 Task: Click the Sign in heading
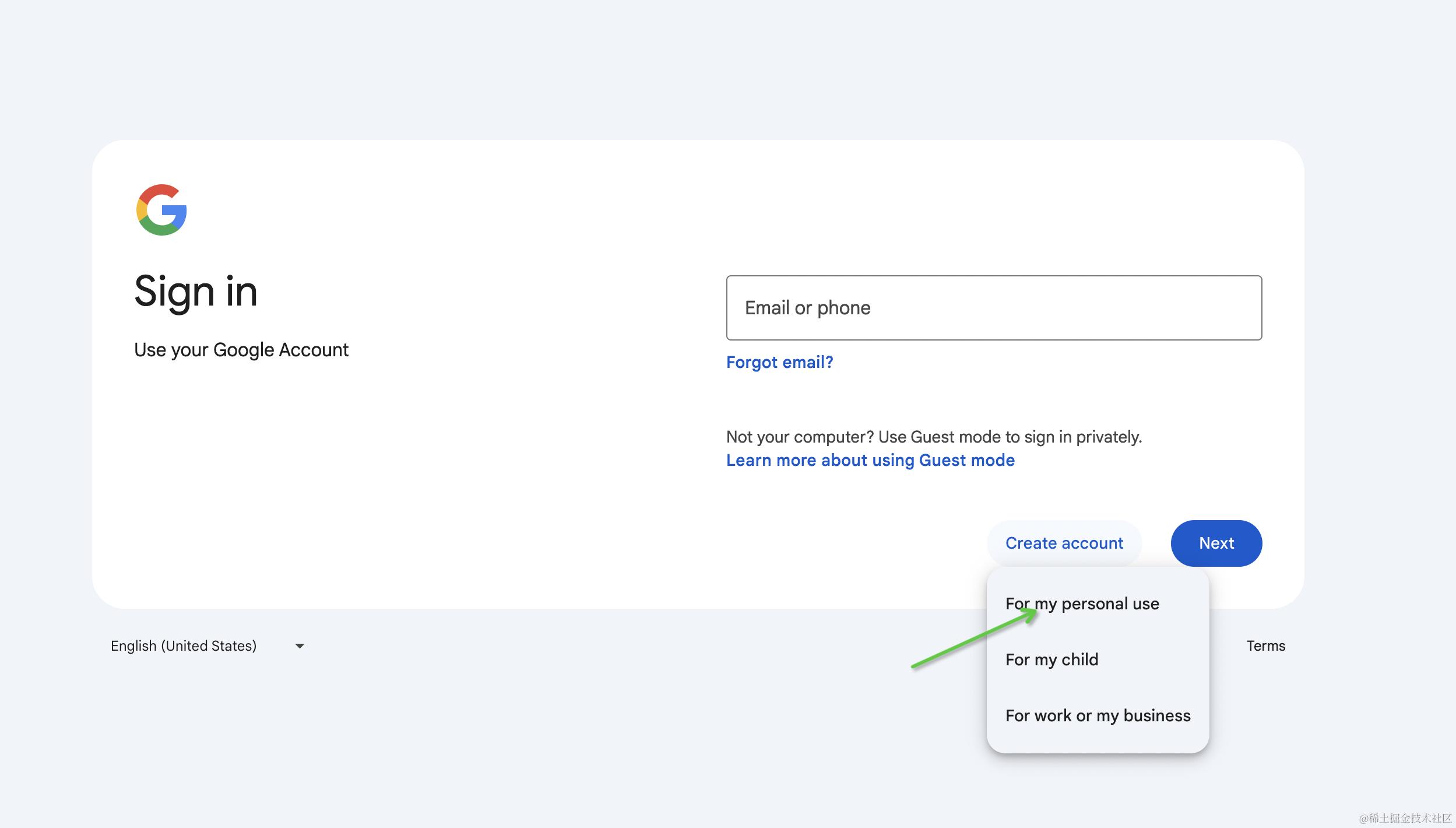click(x=196, y=291)
